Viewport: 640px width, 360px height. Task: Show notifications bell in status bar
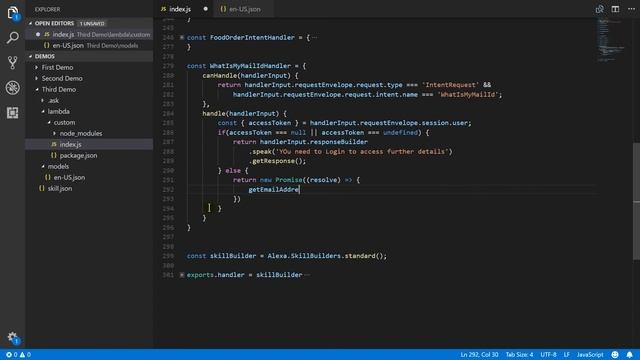[x=629, y=355]
